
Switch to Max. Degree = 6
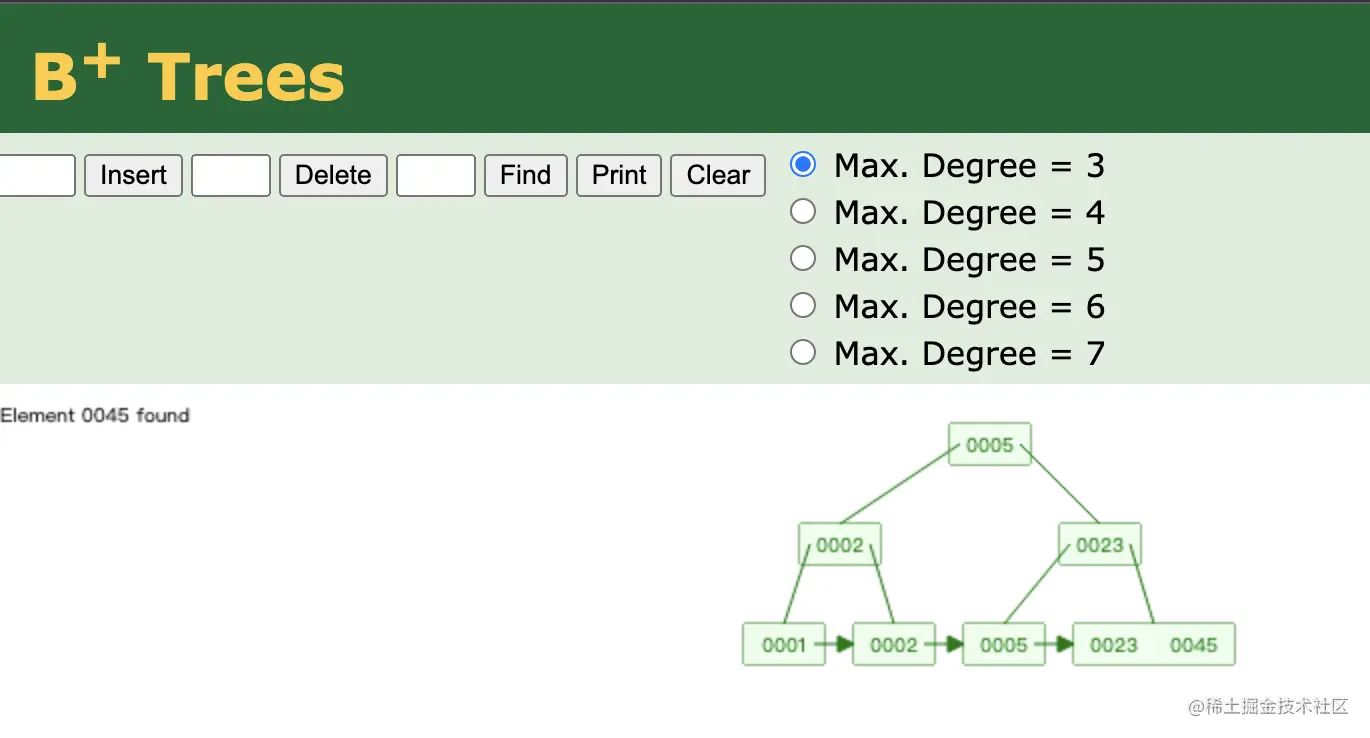(803, 305)
